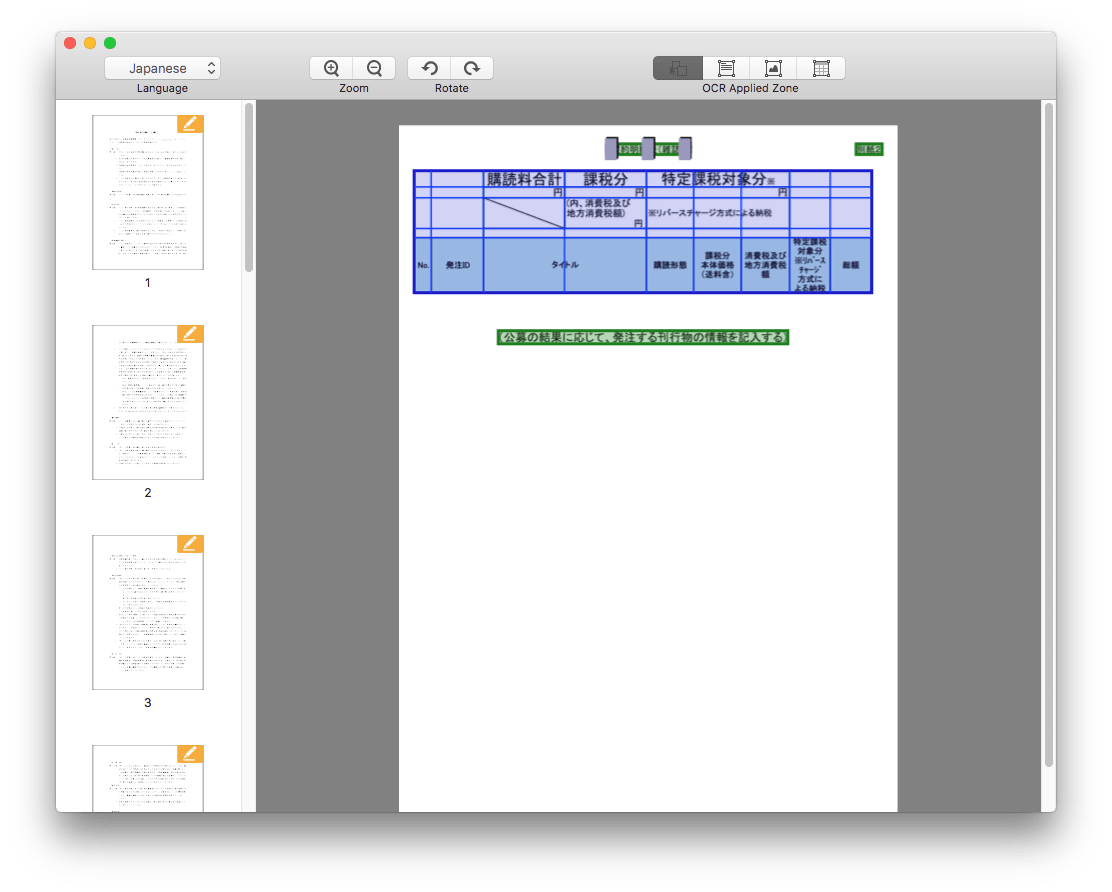The height and width of the screenshot is (892, 1112).
Task: Choose the picture zone tool
Action: pos(773,68)
